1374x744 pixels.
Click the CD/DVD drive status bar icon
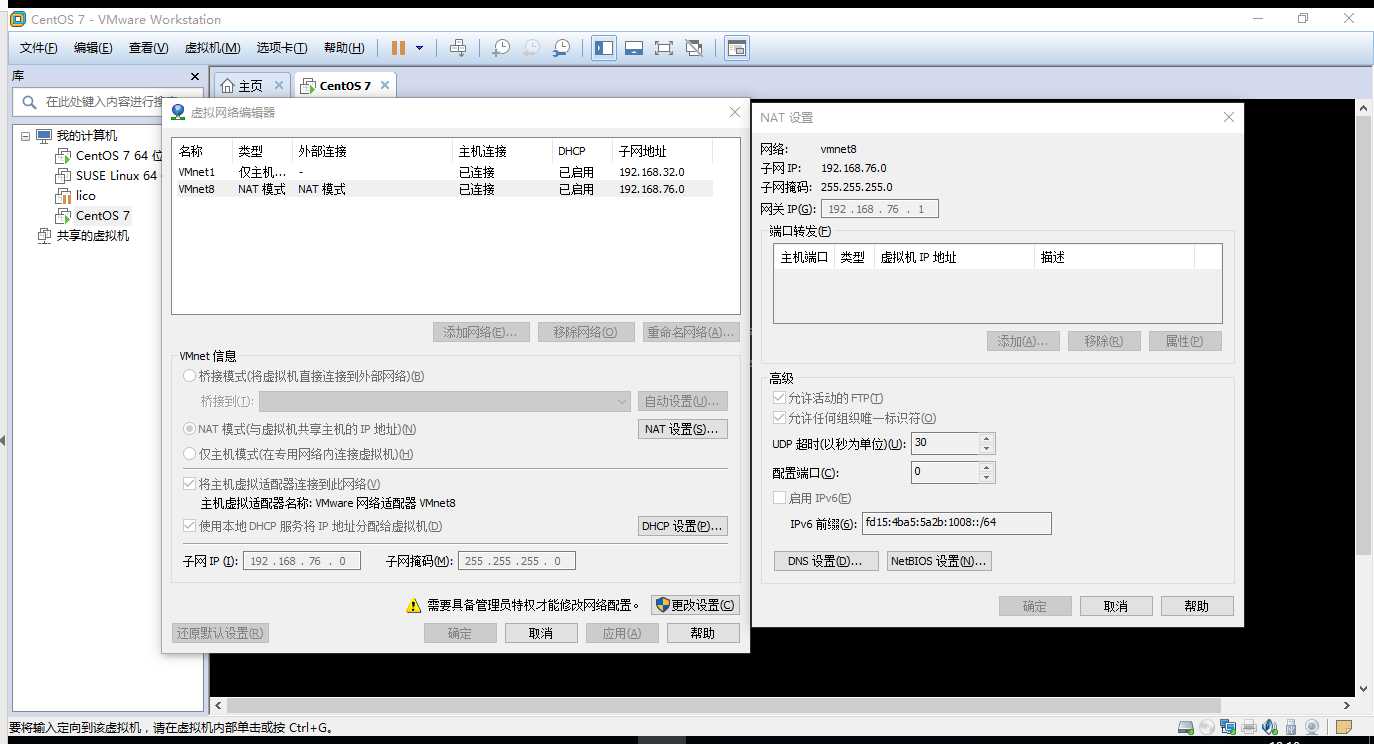1207,727
